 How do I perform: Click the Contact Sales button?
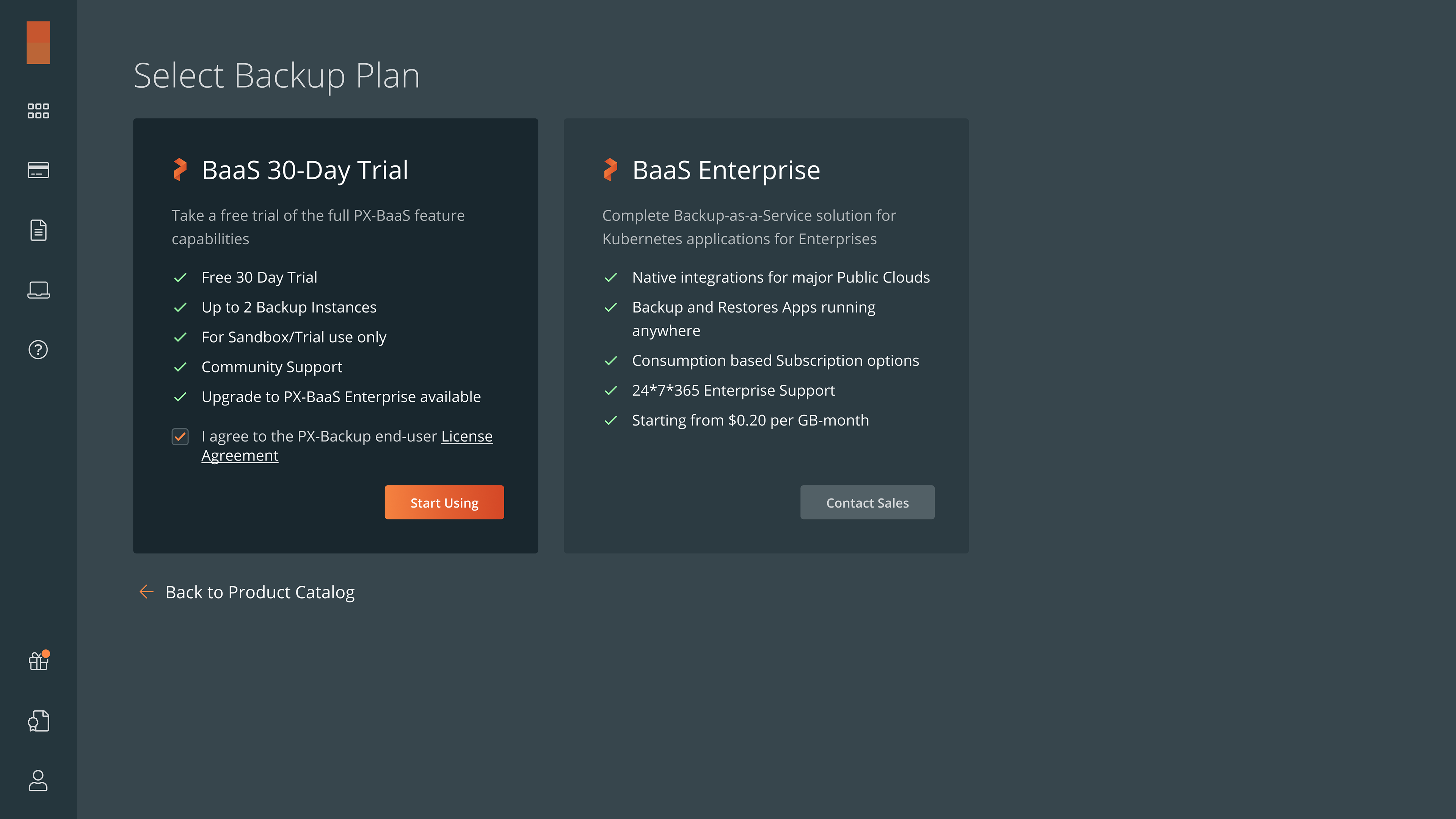coord(867,502)
